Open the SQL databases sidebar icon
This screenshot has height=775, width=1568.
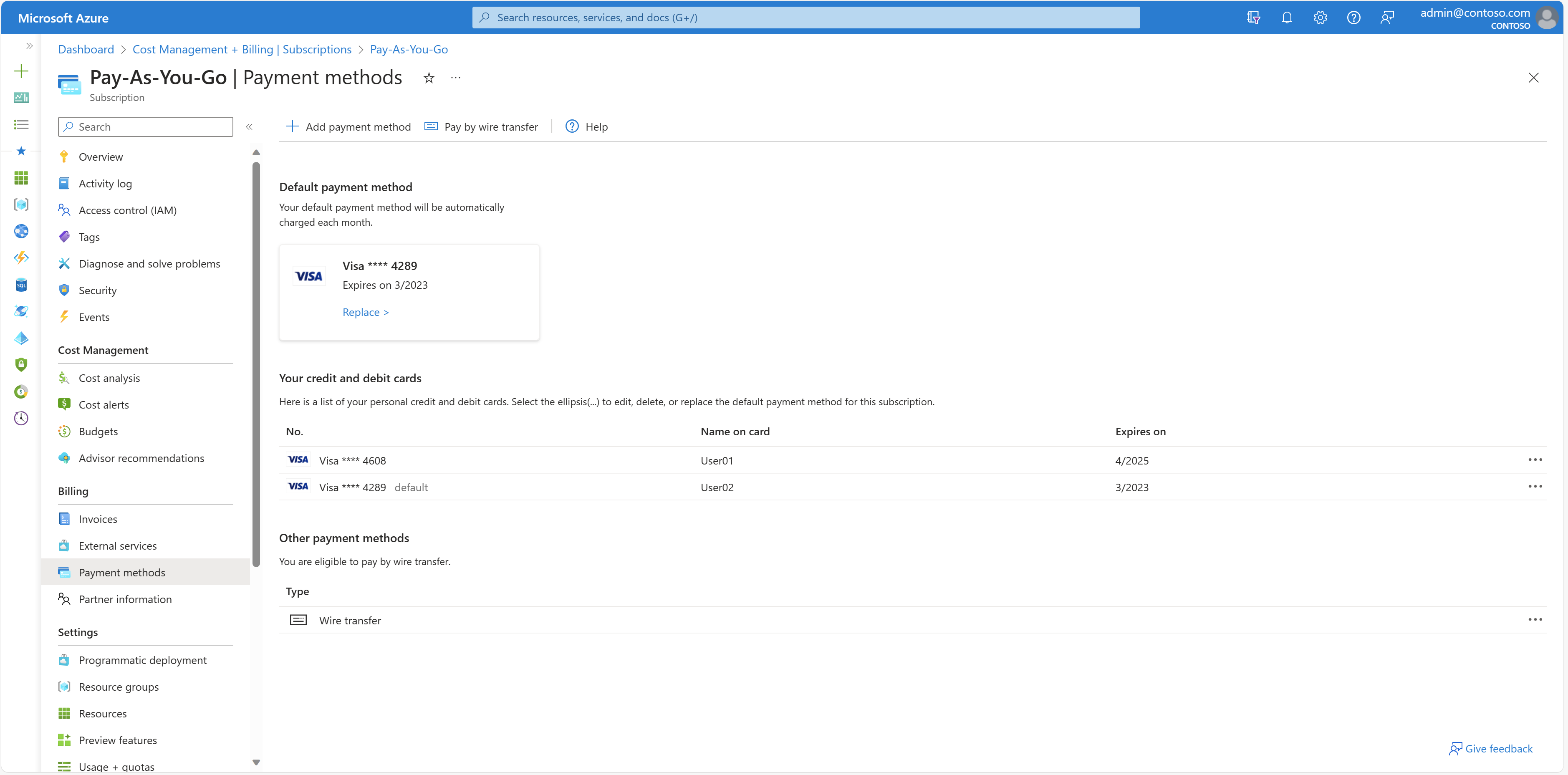coord(21,285)
